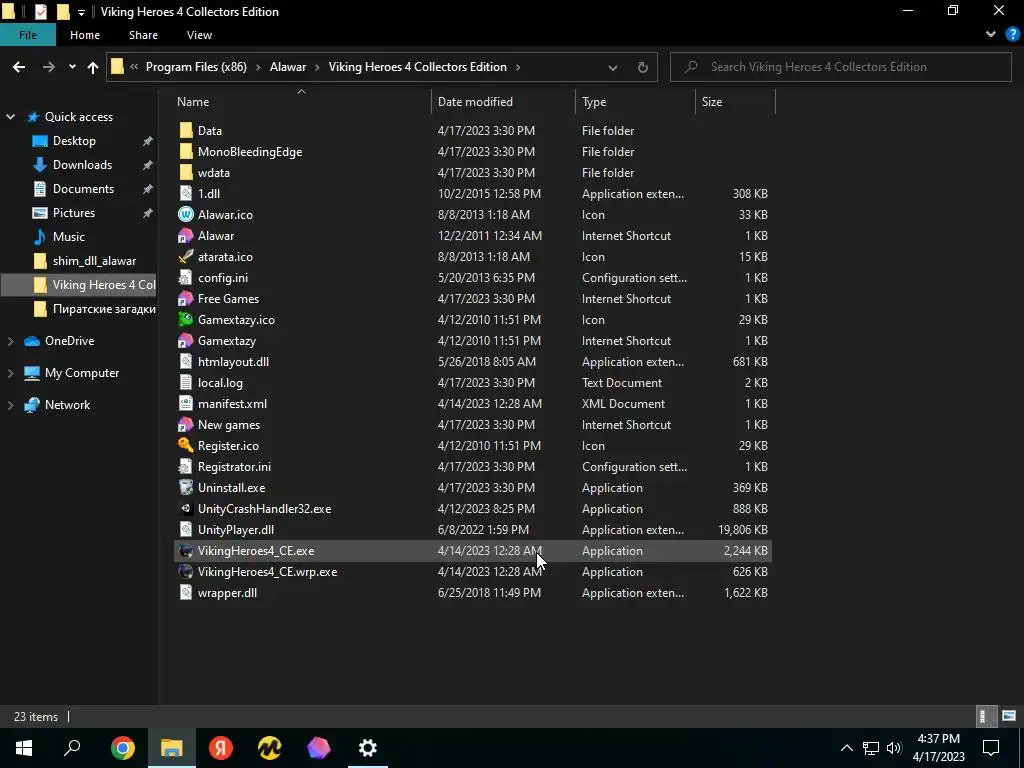Click Program Files (x86) in the breadcrumb
Image resolution: width=1024 pixels, height=768 pixels.
pos(196,67)
